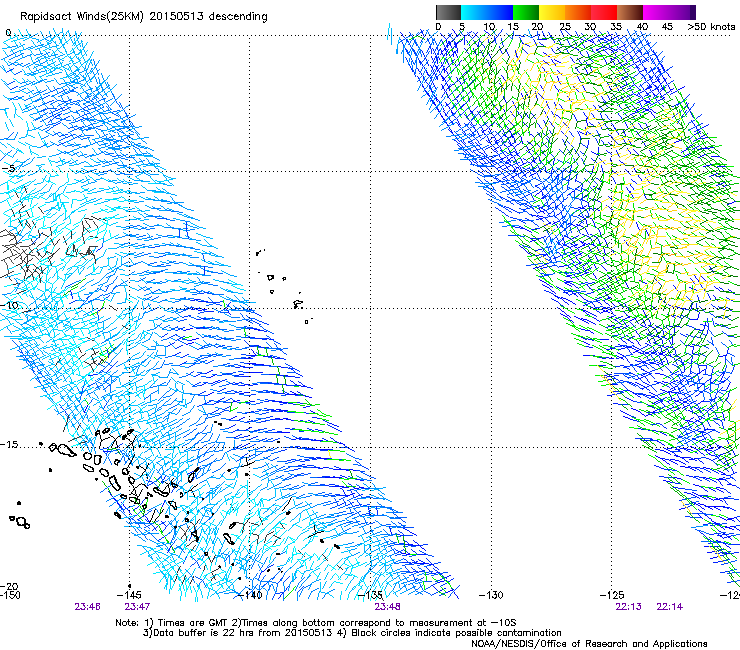Click the '-15' latitude axis label
Image resolution: width=740 pixels, height=650 pixels.
(x=9, y=445)
